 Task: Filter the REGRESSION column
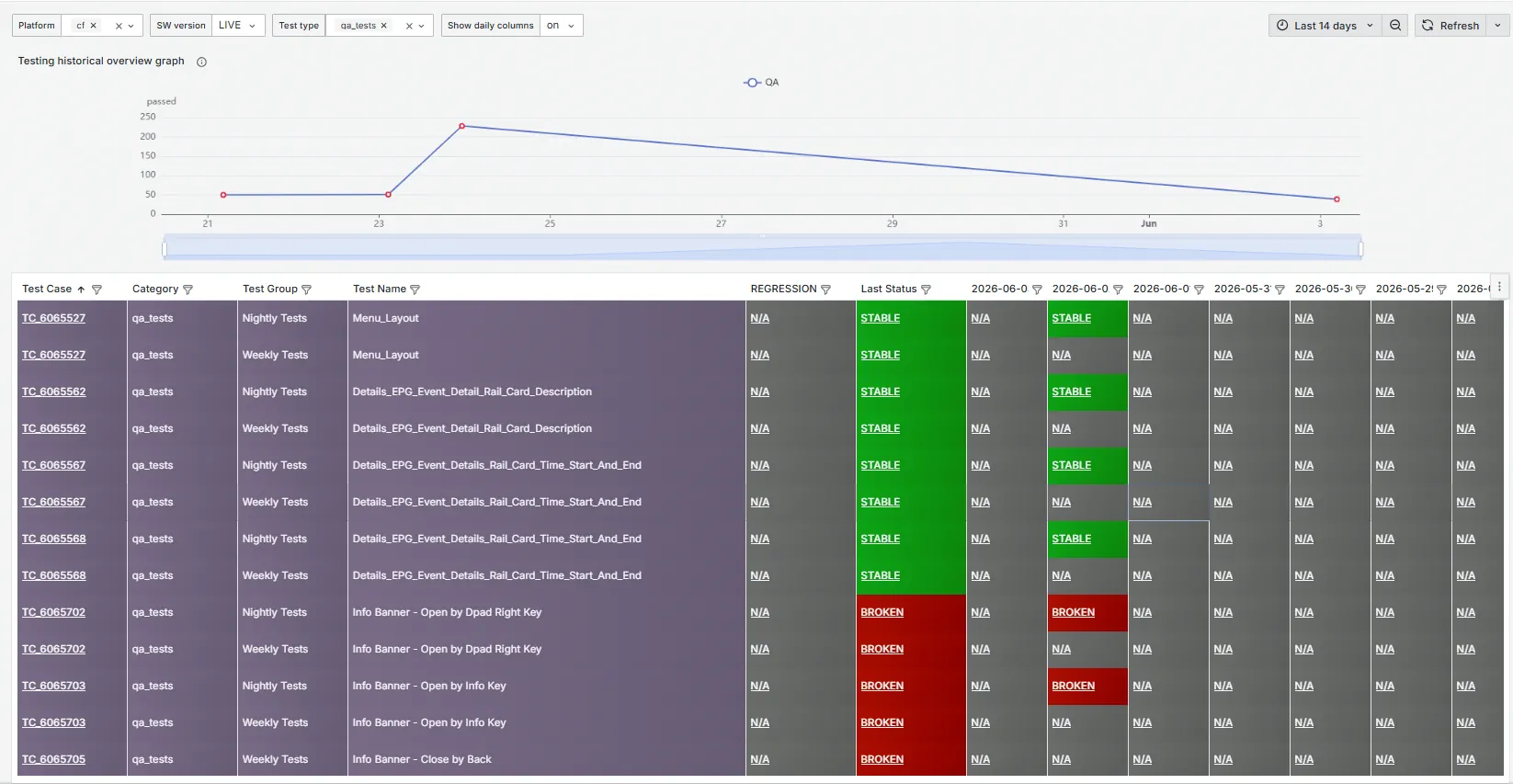click(x=825, y=290)
